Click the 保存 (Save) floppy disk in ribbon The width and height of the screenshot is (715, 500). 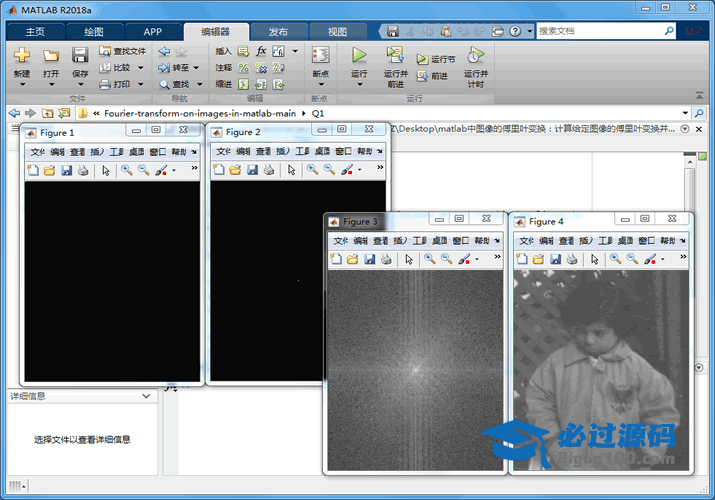pyautogui.click(x=80, y=55)
